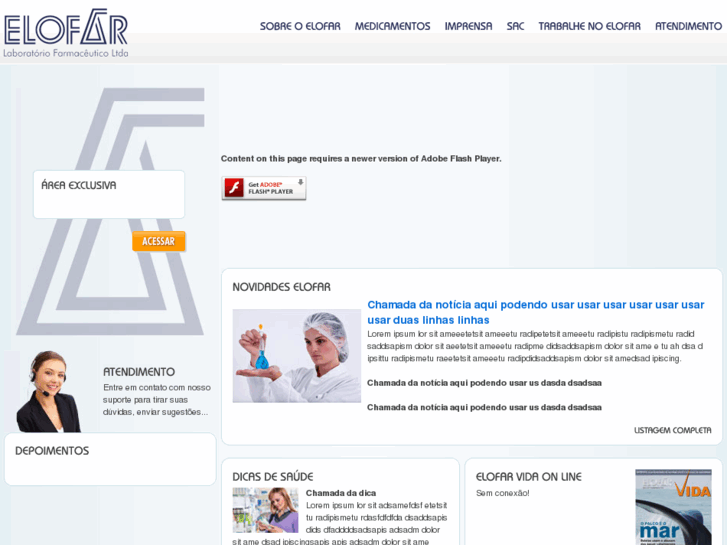Image resolution: width=727 pixels, height=545 pixels.
Task: Click the orange Acessar button
Action: 159,241
